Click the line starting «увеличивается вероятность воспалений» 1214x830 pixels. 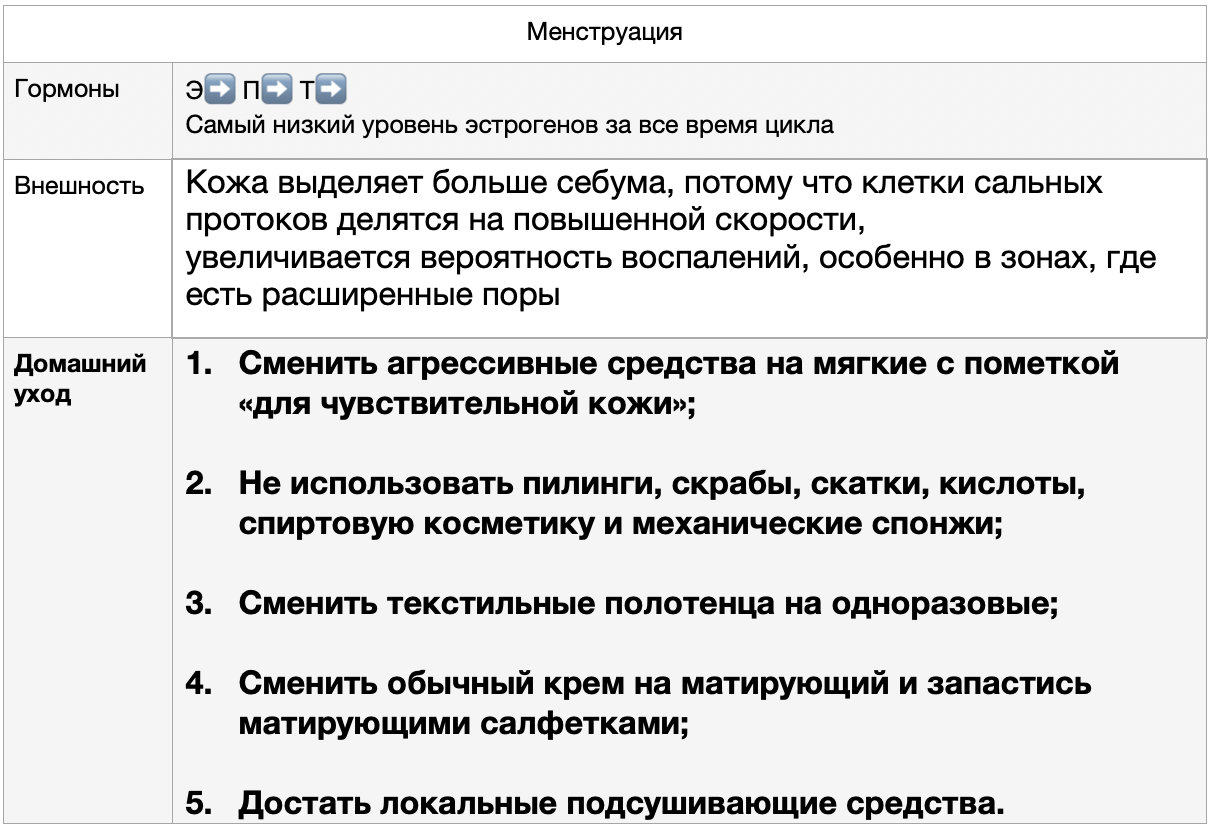671,258
